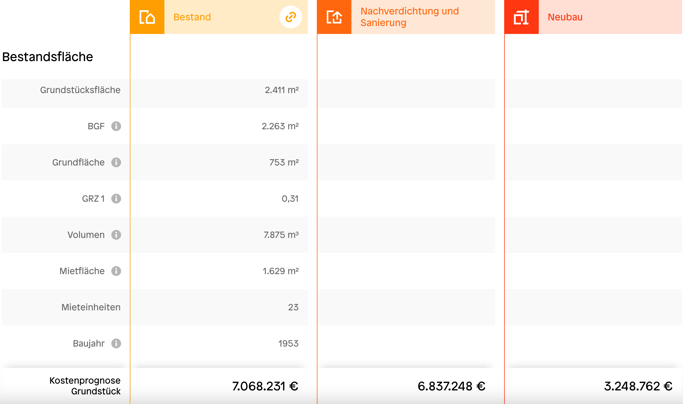
Task: Click the 7.875 m³ volume value
Action: click(281, 234)
